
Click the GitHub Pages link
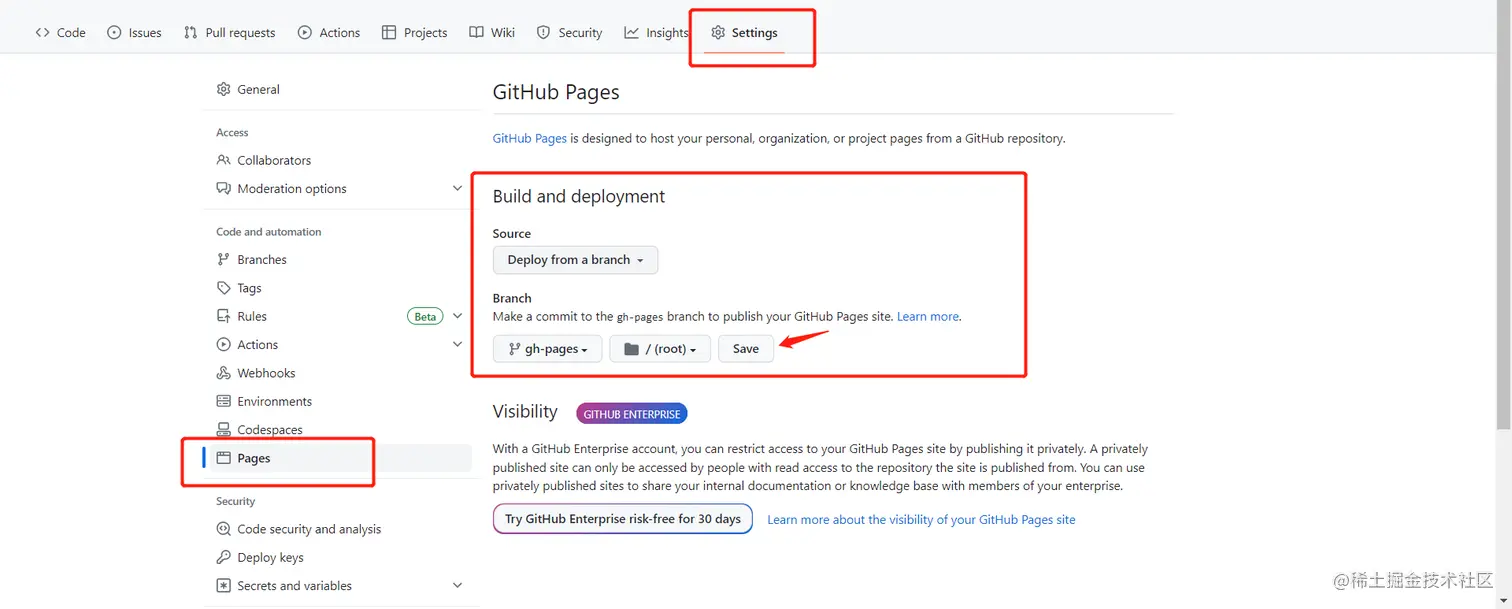point(530,138)
